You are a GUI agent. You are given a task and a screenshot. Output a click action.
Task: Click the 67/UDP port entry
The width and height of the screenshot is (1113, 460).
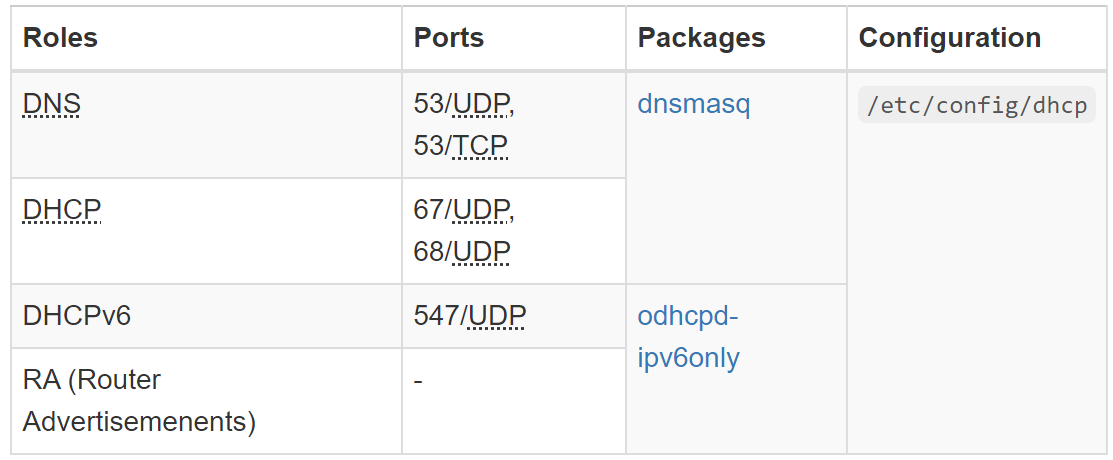[463, 210]
